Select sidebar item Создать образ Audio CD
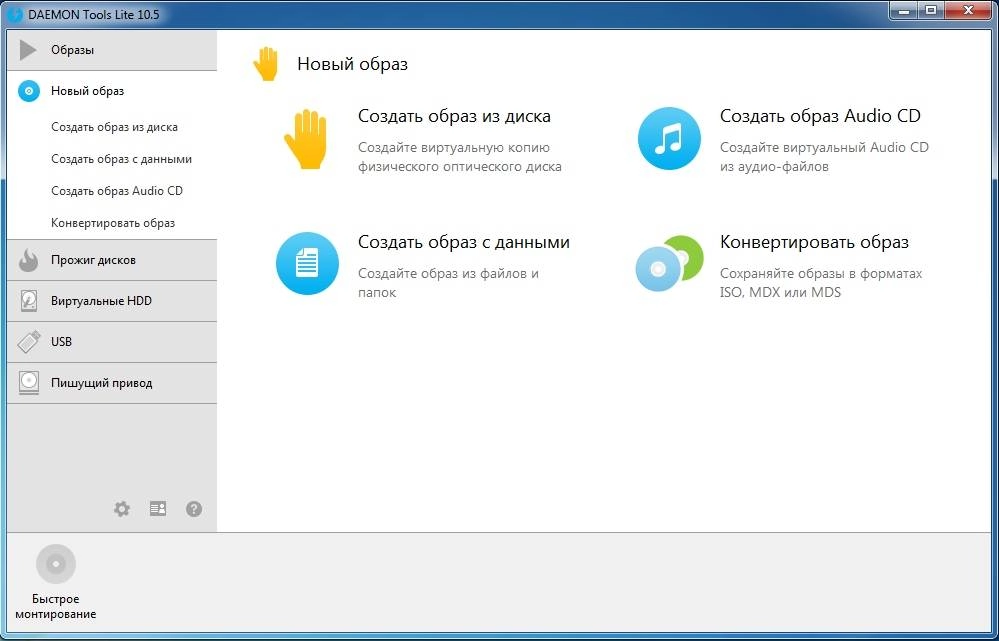999x641 pixels. coord(117,191)
